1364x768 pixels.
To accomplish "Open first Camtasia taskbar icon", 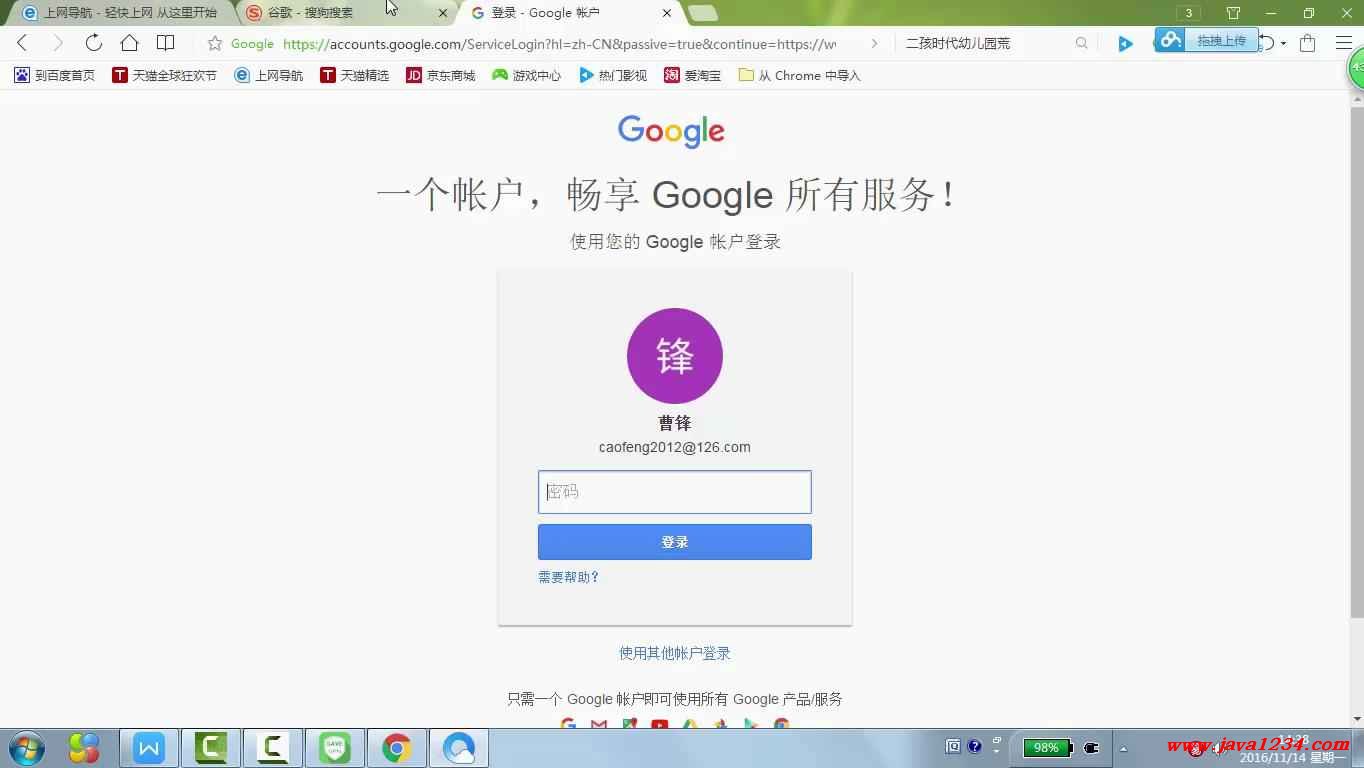I will (x=211, y=748).
